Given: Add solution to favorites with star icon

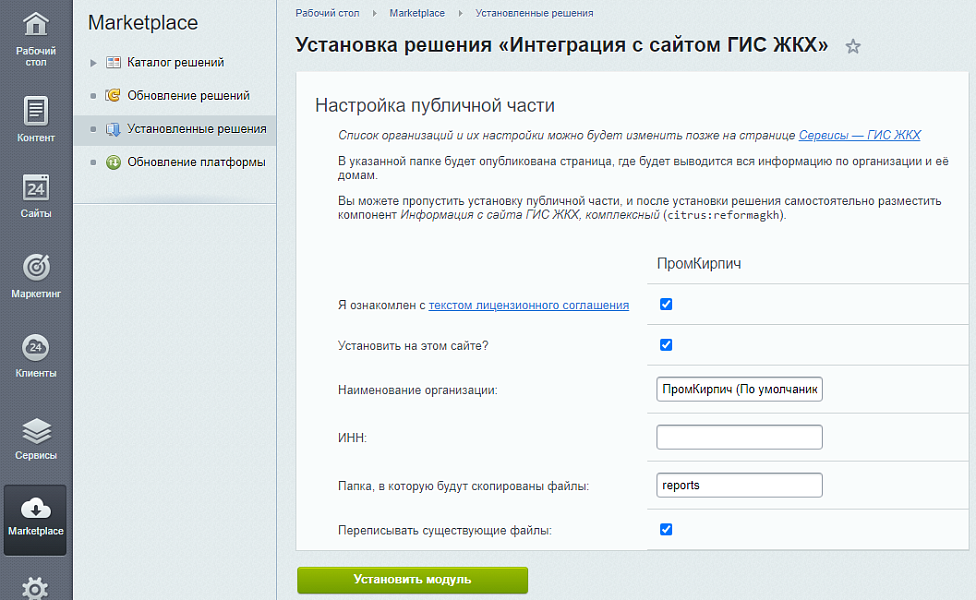Looking at the screenshot, I should pyautogui.click(x=853, y=46).
